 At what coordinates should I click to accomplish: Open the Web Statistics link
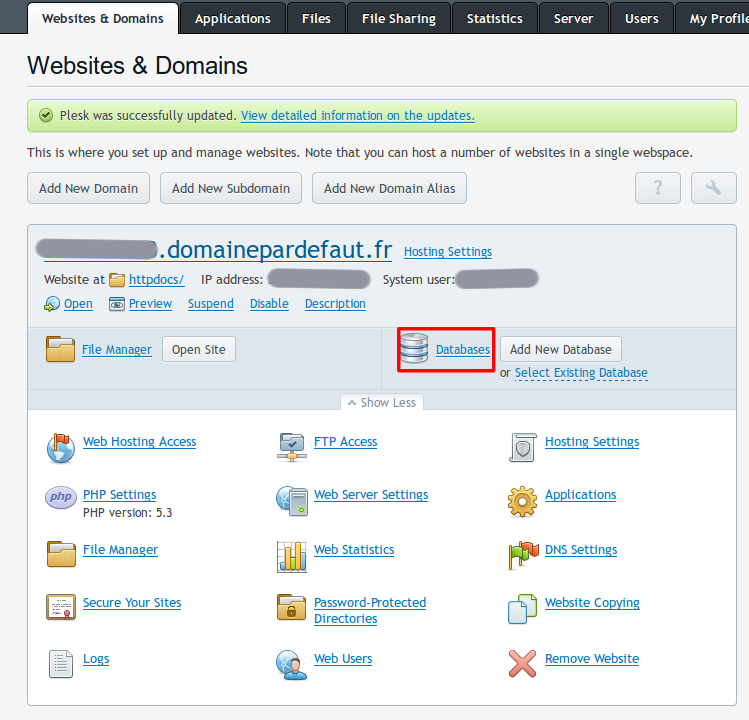point(354,549)
